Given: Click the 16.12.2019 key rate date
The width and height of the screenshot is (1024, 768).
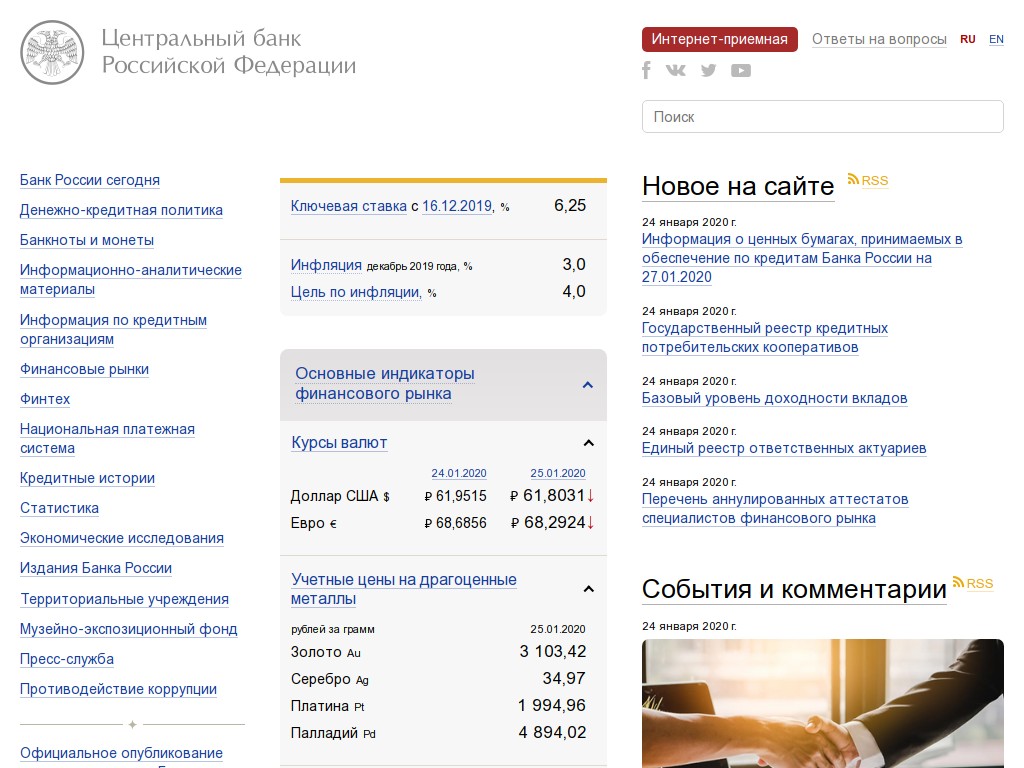Looking at the screenshot, I should [x=457, y=206].
